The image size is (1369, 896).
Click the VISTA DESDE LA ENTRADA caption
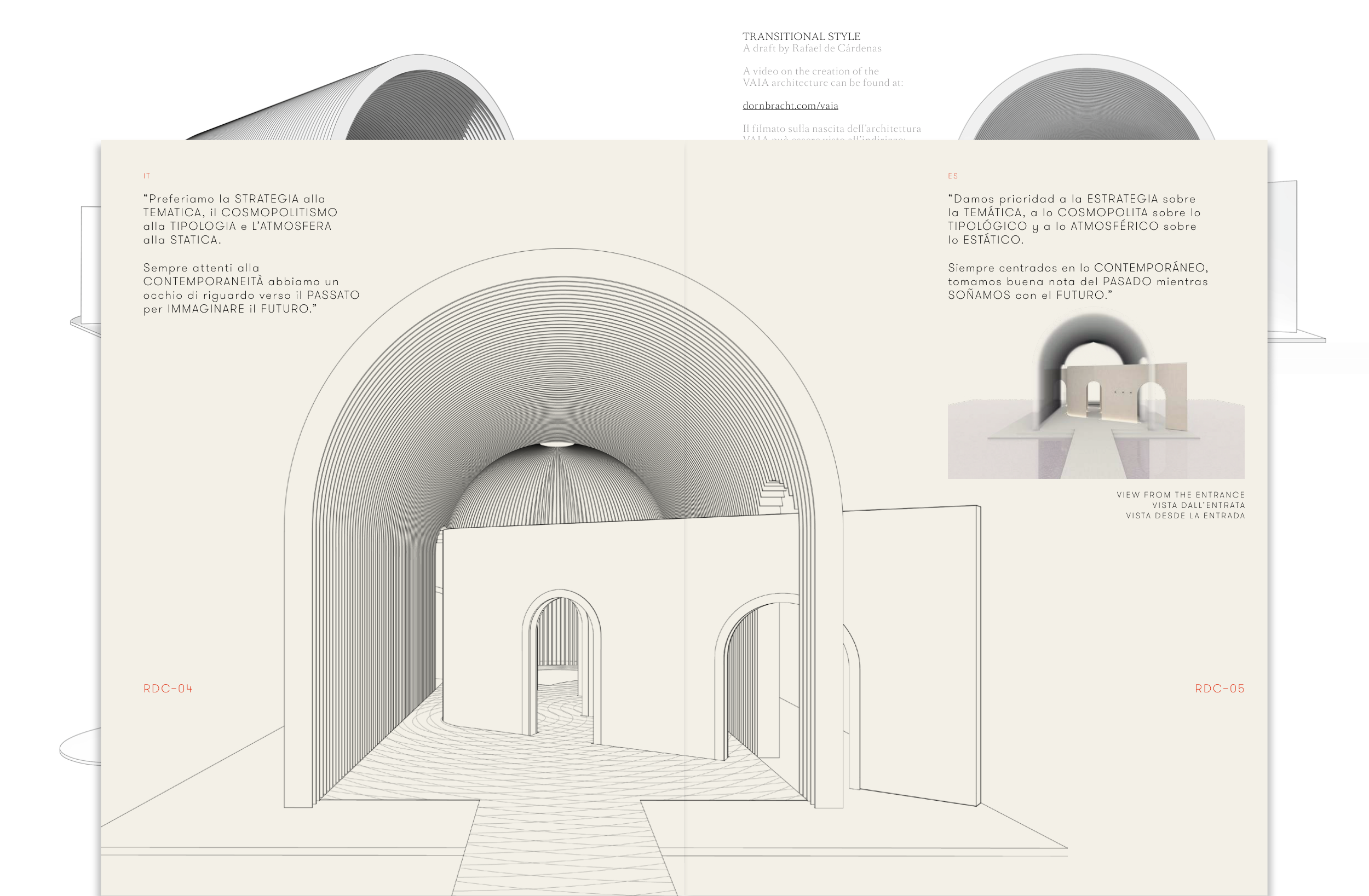pyautogui.click(x=1185, y=516)
